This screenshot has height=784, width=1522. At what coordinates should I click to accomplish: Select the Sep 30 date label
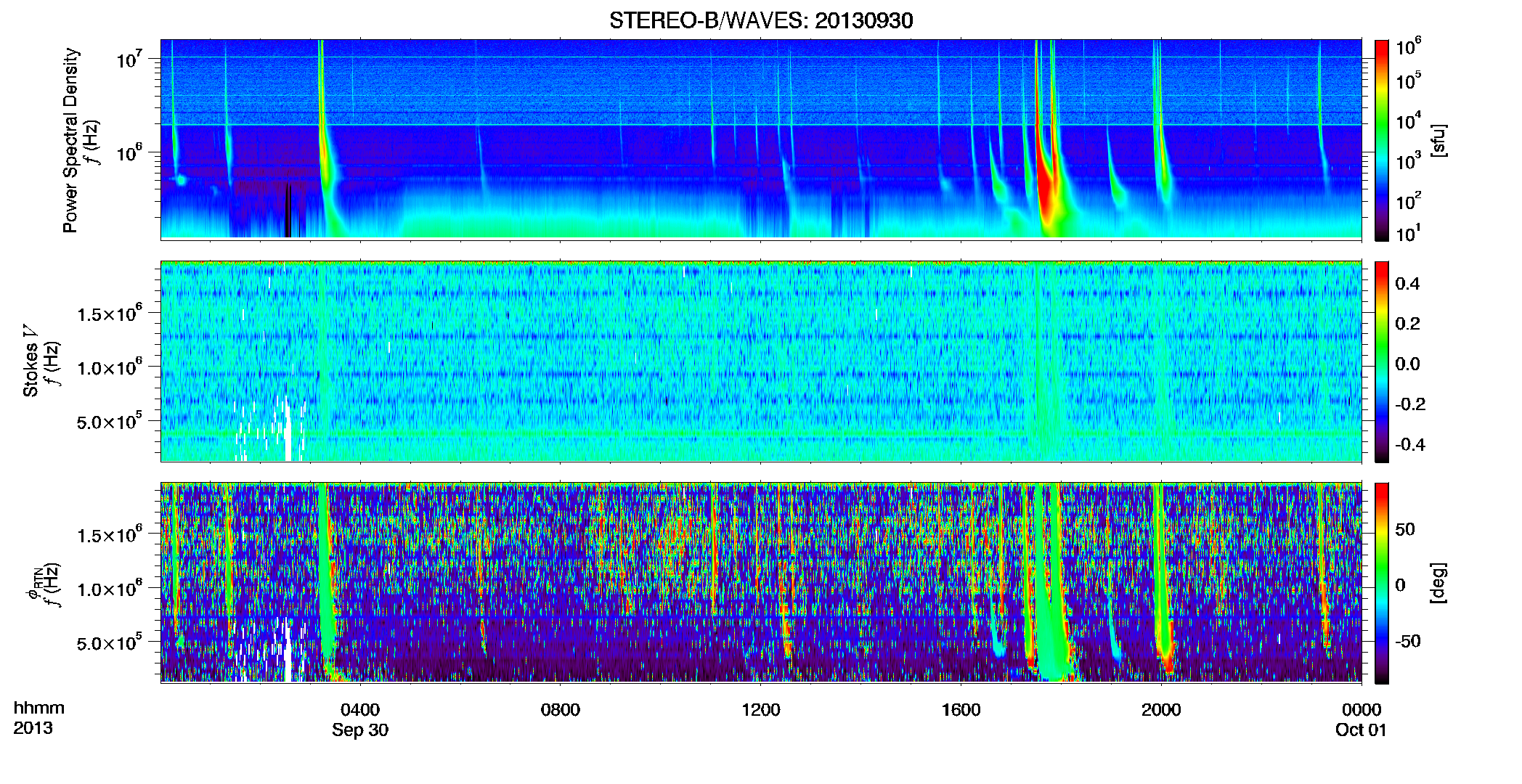360,730
